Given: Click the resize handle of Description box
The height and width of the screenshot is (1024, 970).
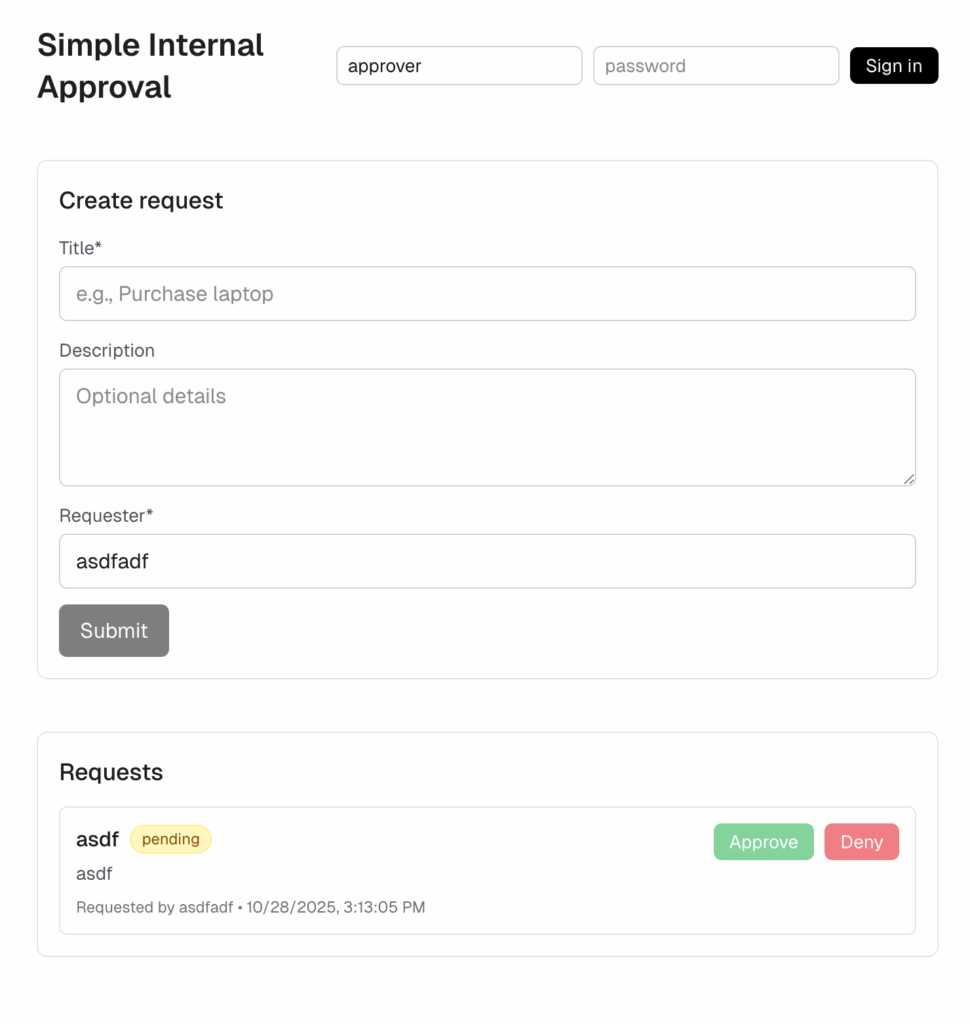Looking at the screenshot, I should coord(909,479).
